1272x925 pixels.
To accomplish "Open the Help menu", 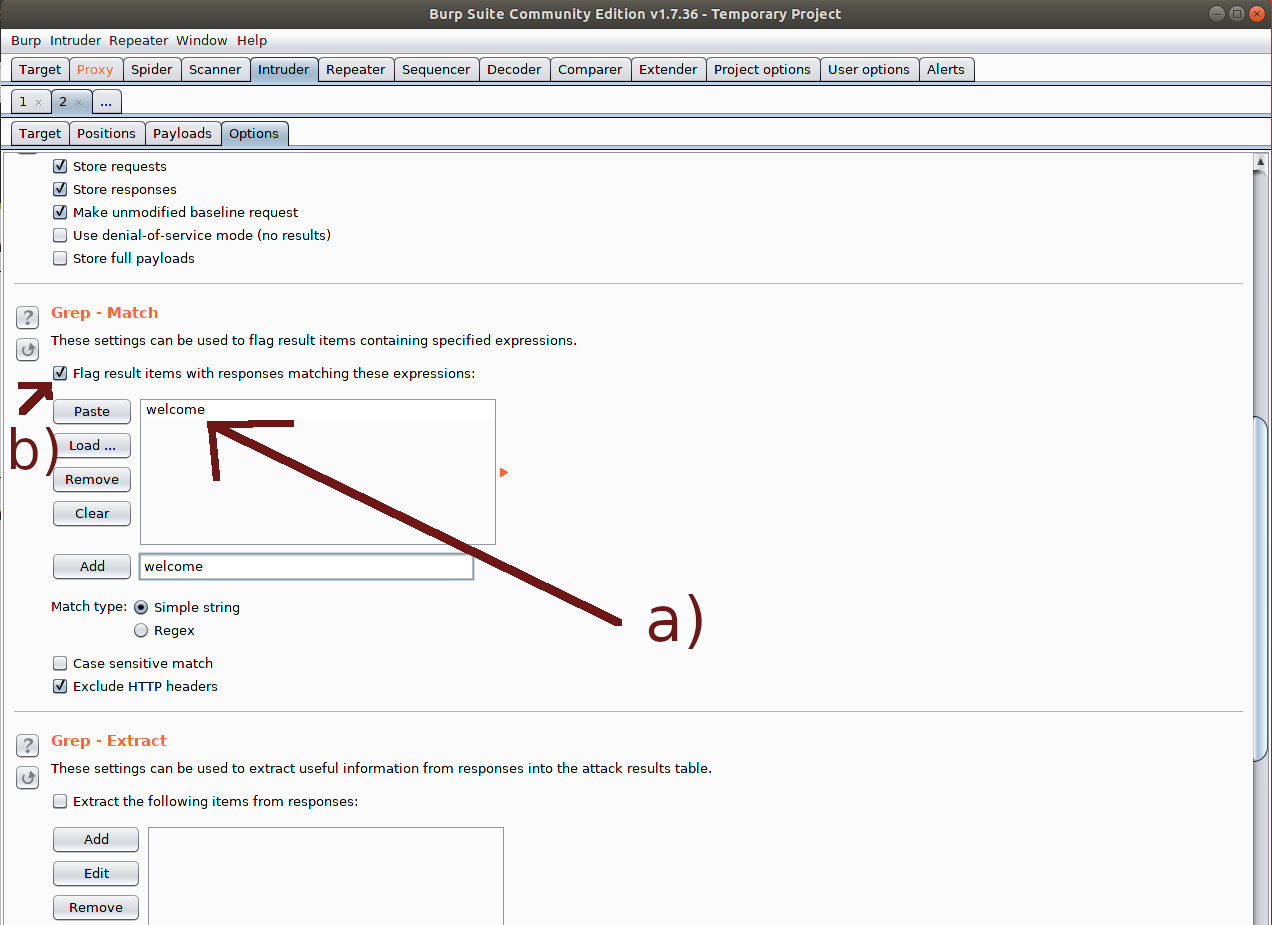I will pyautogui.click(x=252, y=40).
